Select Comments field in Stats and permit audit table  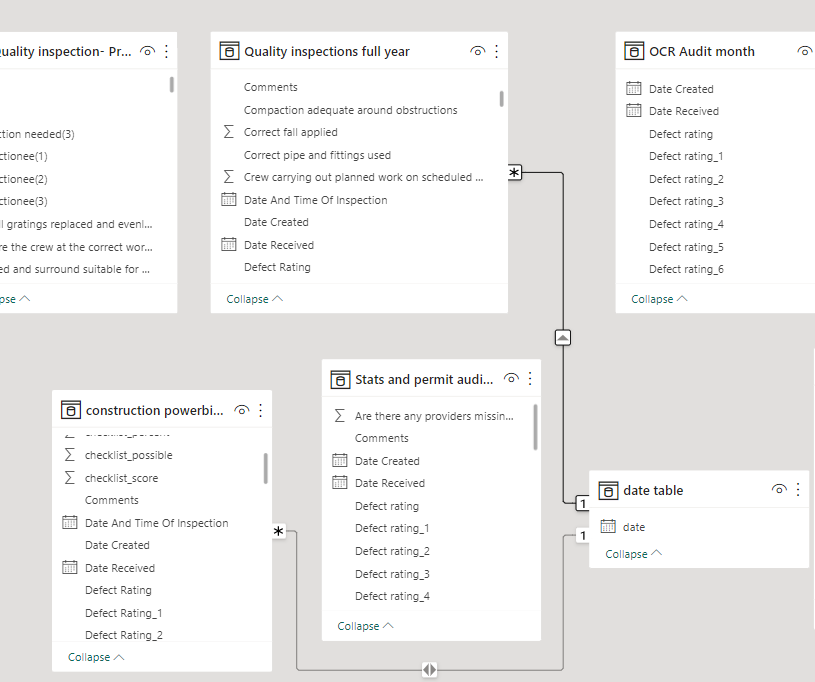[x=382, y=438]
